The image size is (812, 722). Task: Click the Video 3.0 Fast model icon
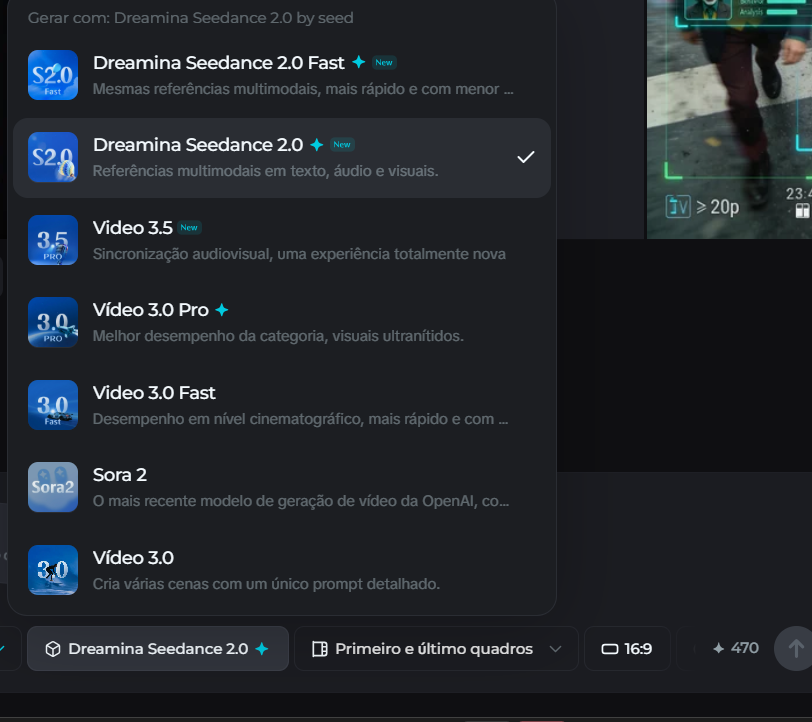[x=53, y=405]
